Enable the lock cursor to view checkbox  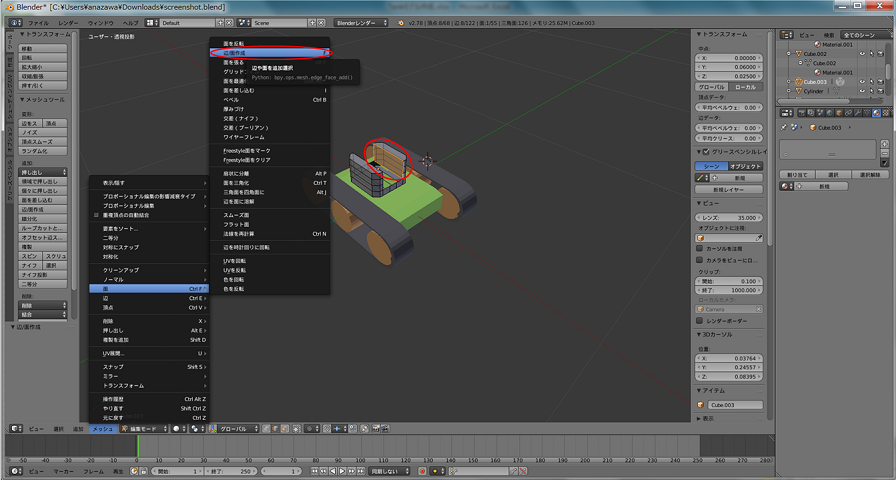point(700,248)
